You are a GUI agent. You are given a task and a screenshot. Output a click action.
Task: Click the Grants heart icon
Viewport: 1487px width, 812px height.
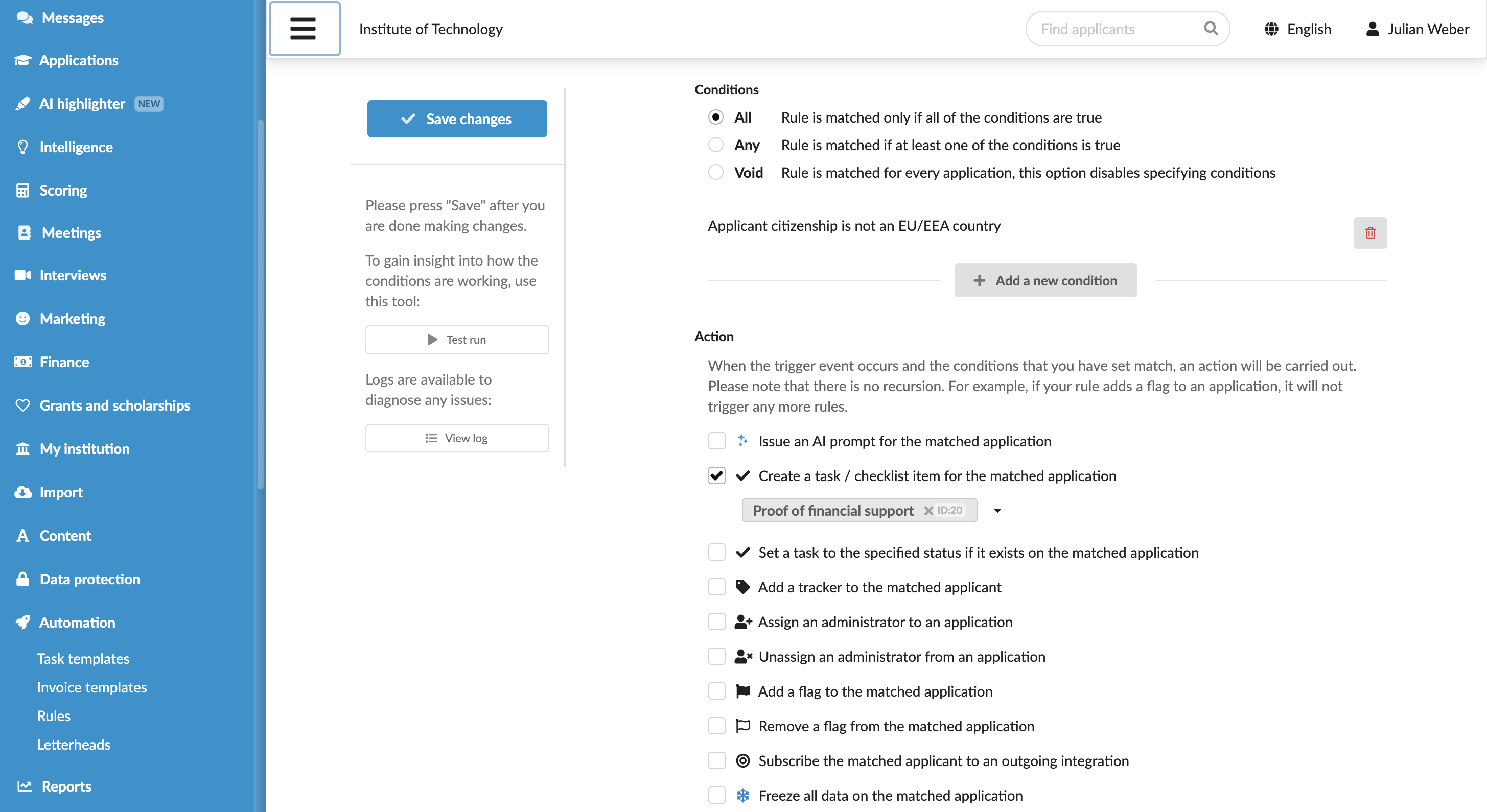click(22, 405)
